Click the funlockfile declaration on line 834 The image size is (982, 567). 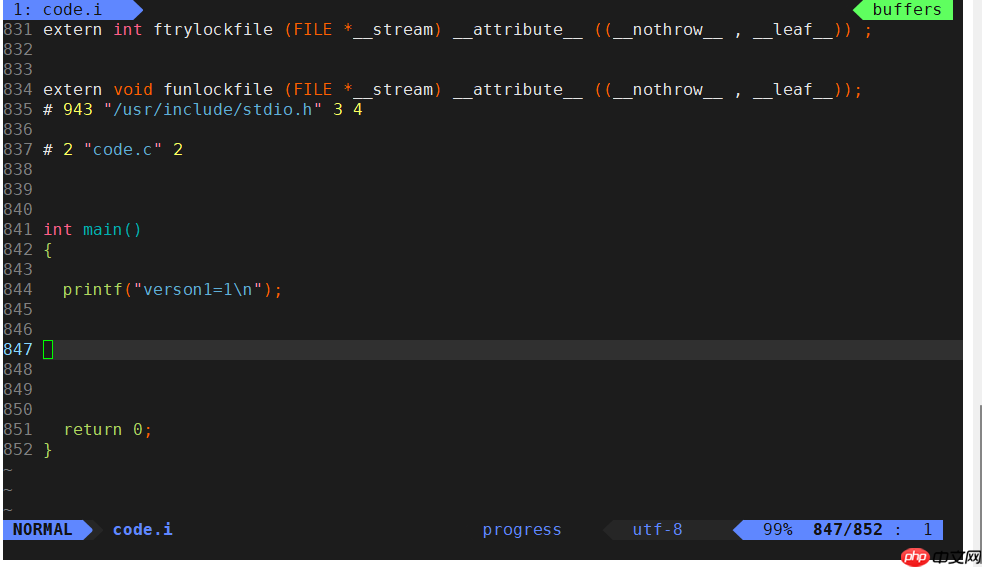click(x=452, y=90)
